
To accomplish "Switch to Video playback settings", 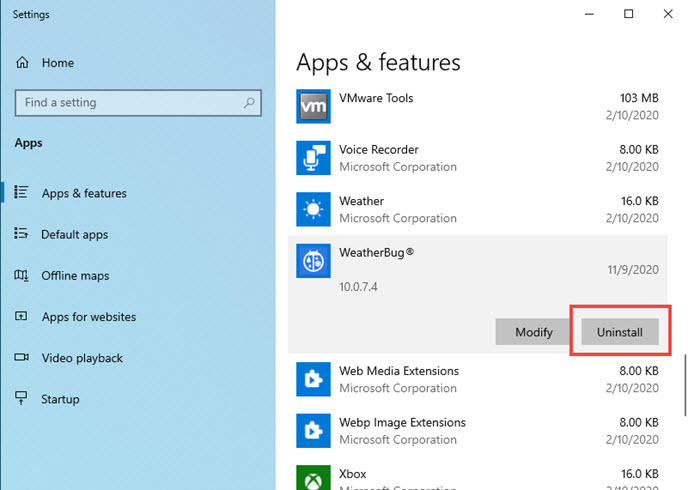I will point(82,358).
